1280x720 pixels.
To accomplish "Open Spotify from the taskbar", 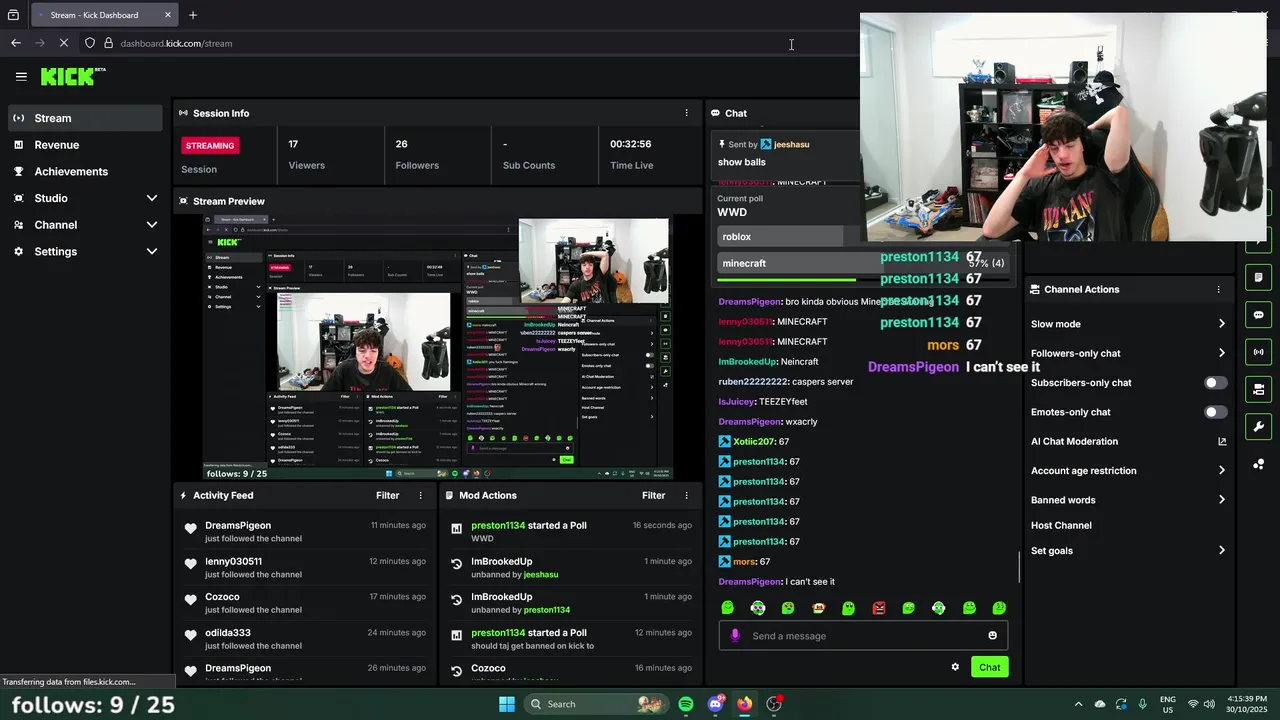I will (686, 704).
